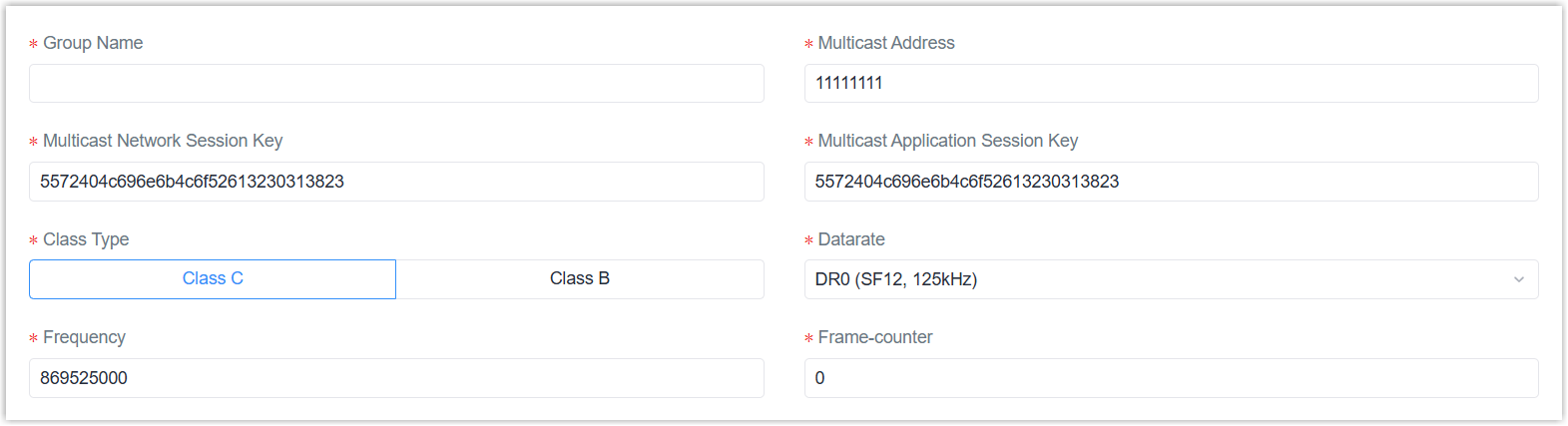
Task: Click the Datarate dropdown chevron arrow
Action: pos(1519,279)
